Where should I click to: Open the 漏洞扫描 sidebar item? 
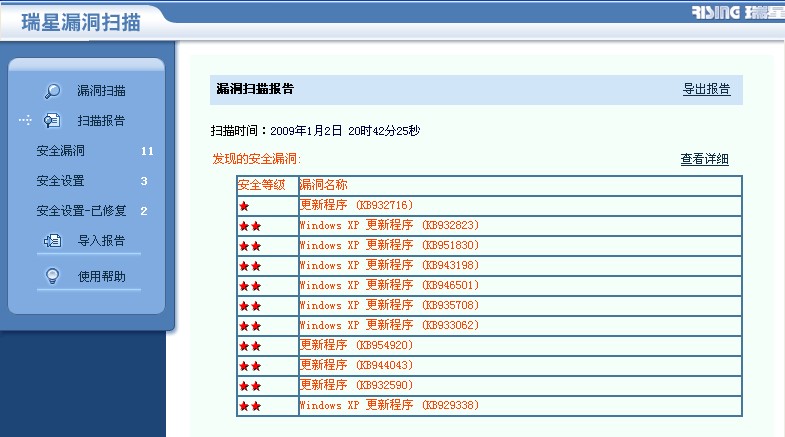(x=101, y=91)
